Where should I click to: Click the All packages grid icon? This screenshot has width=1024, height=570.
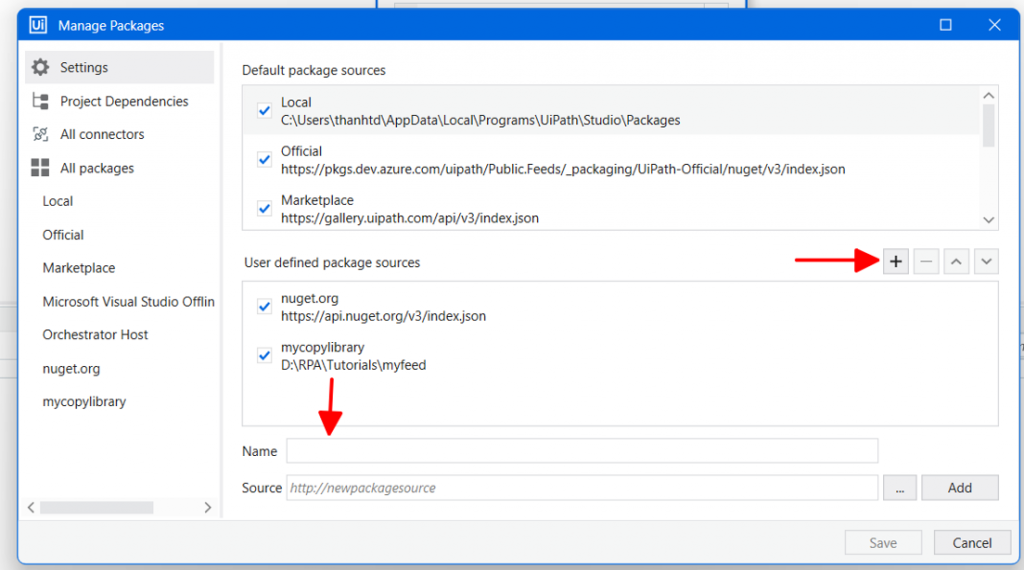click(40, 168)
